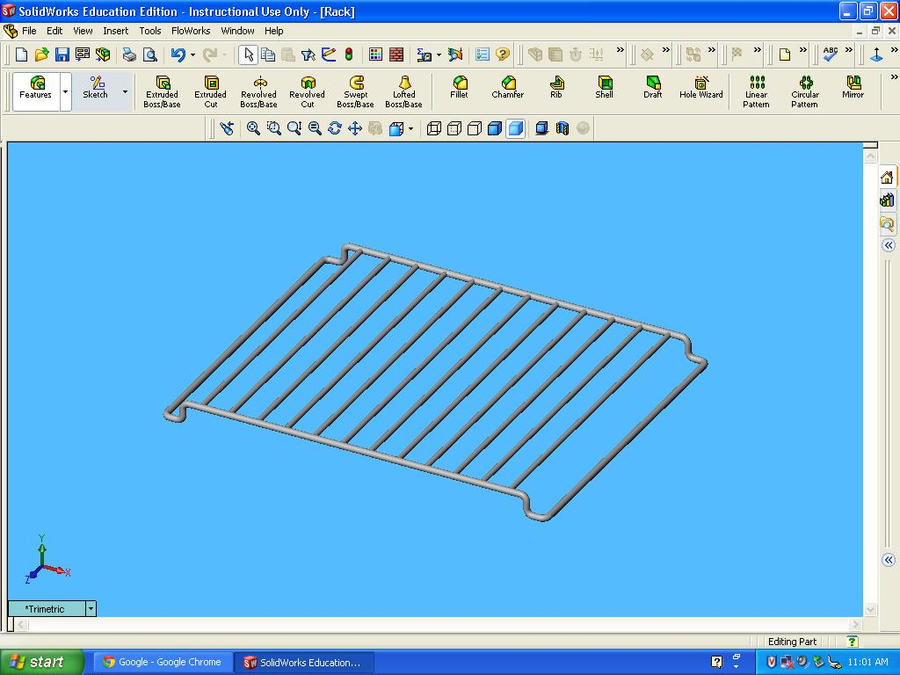Toggle the Shaded display mode
Image resolution: width=900 pixels, height=675 pixels.
click(515, 128)
